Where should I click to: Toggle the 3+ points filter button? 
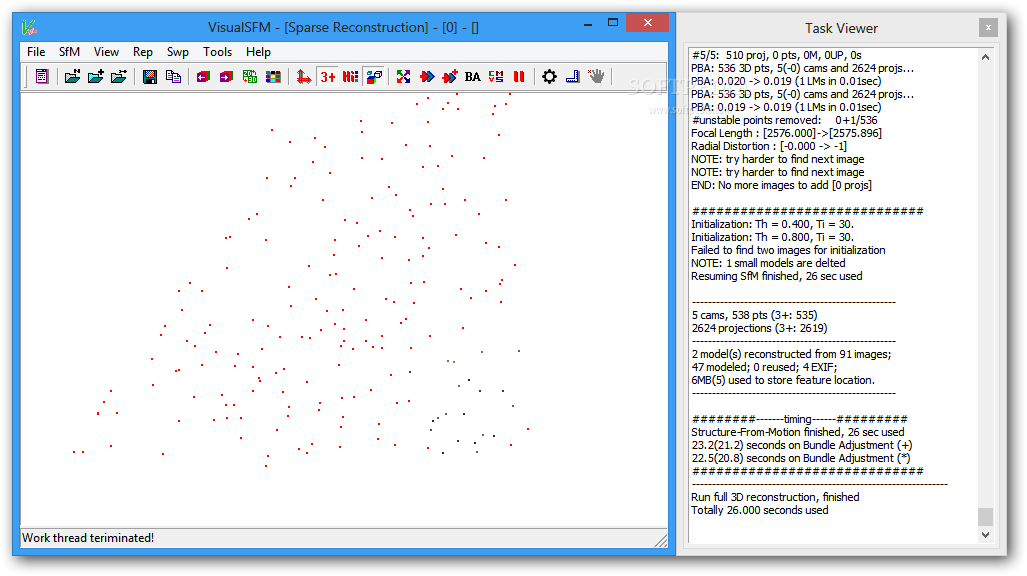(x=327, y=77)
